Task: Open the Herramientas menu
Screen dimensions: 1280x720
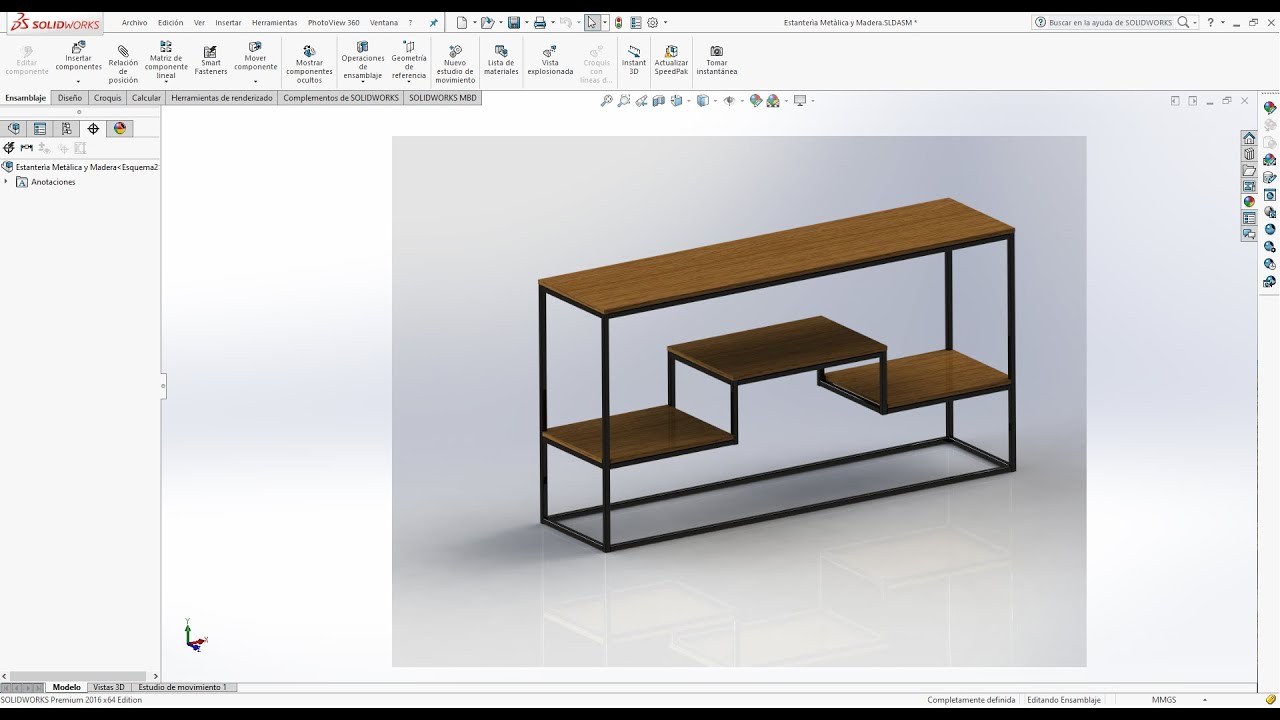Action: [274, 22]
